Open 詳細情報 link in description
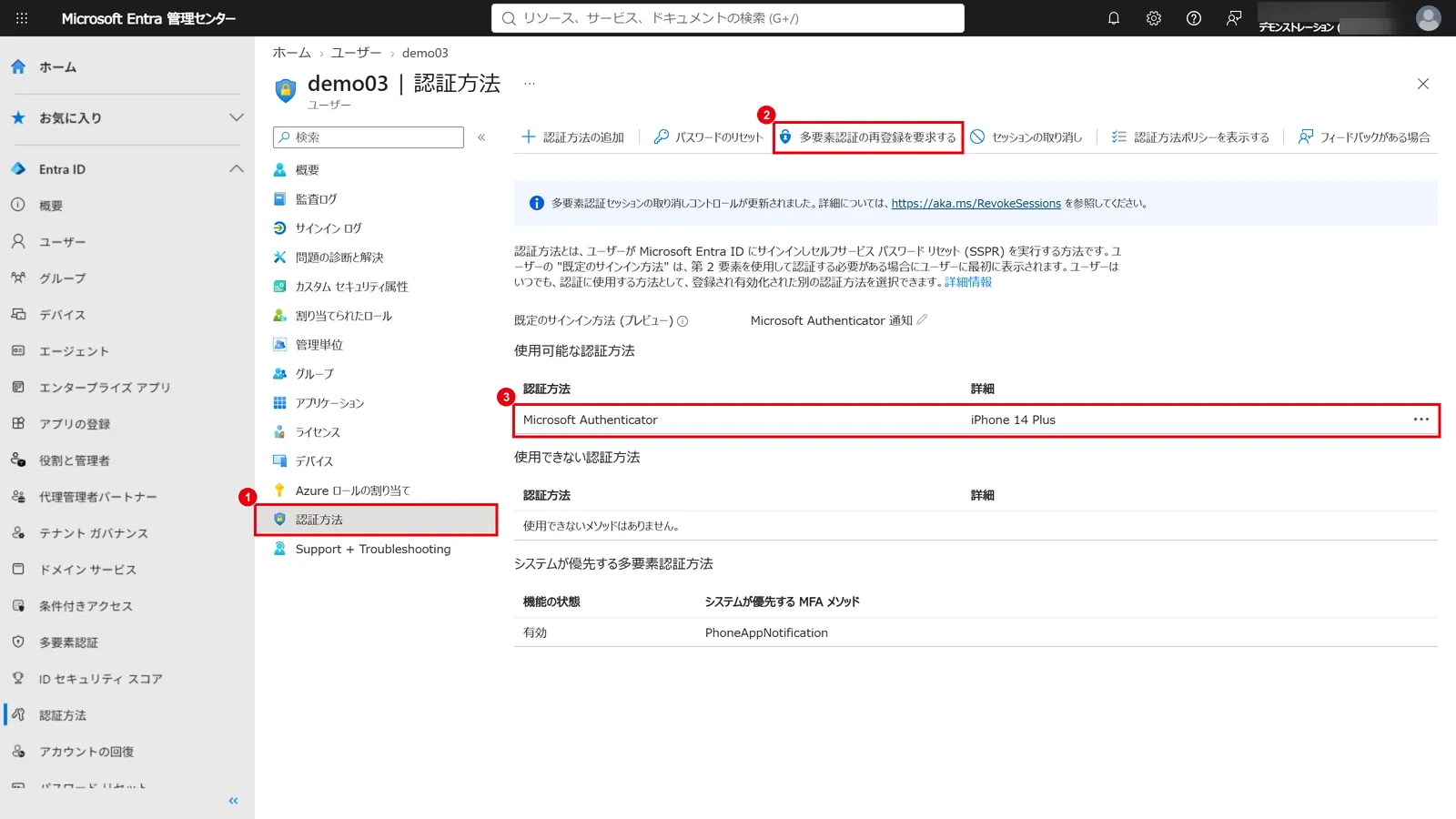 968,282
